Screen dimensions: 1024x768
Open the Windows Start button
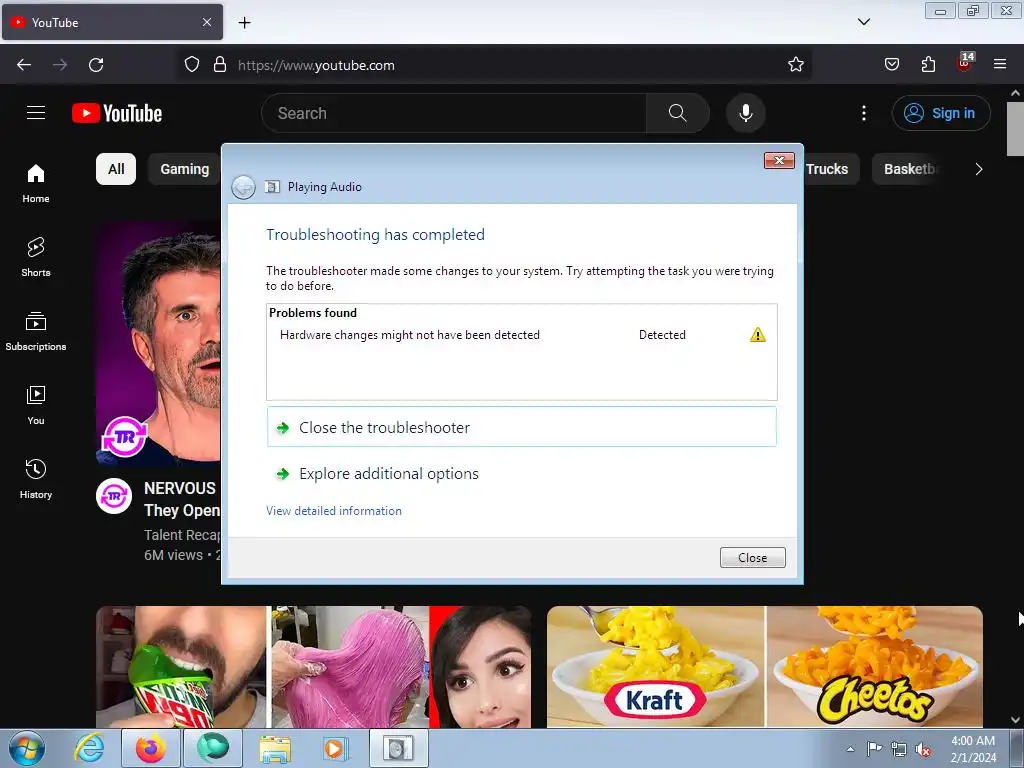27,748
